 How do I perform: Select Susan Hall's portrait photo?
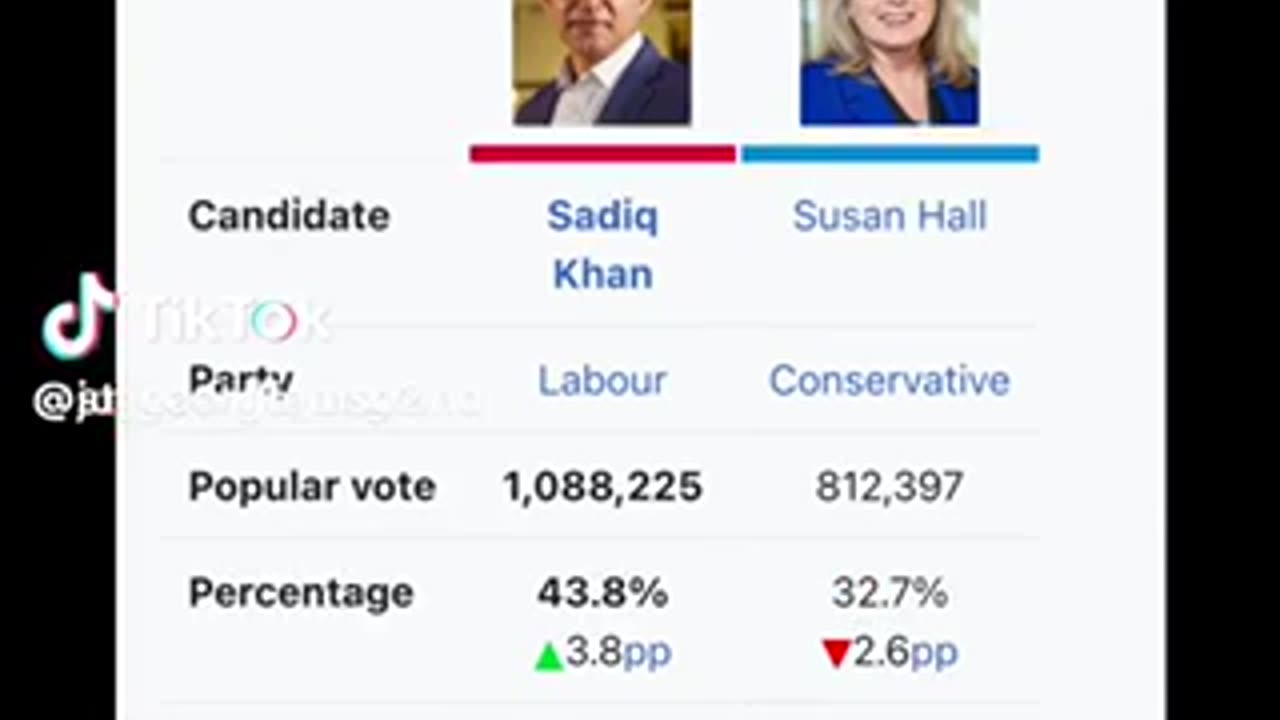pos(889,62)
